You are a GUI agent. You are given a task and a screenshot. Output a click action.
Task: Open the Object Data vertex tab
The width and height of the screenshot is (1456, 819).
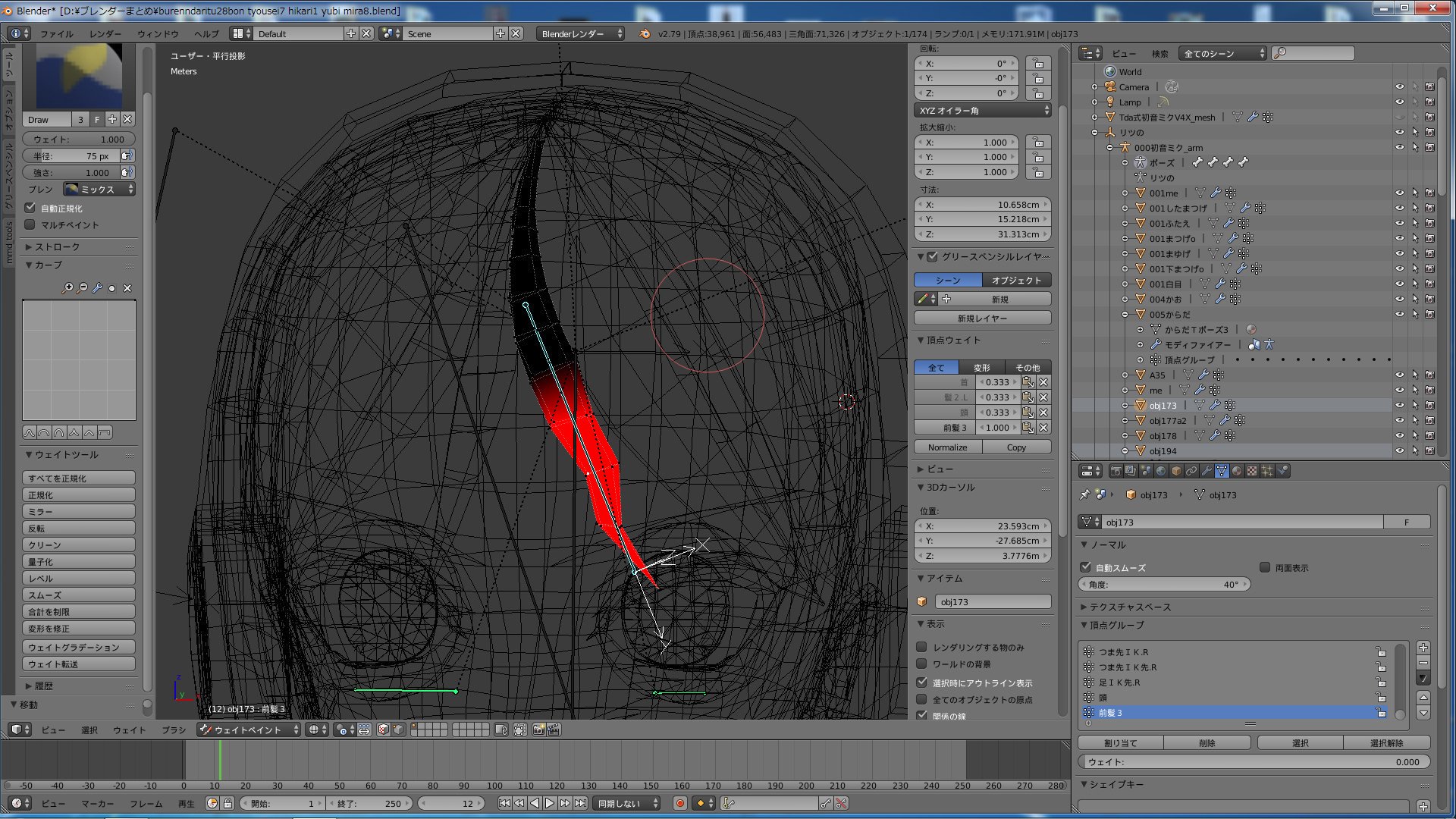[1222, 471]
